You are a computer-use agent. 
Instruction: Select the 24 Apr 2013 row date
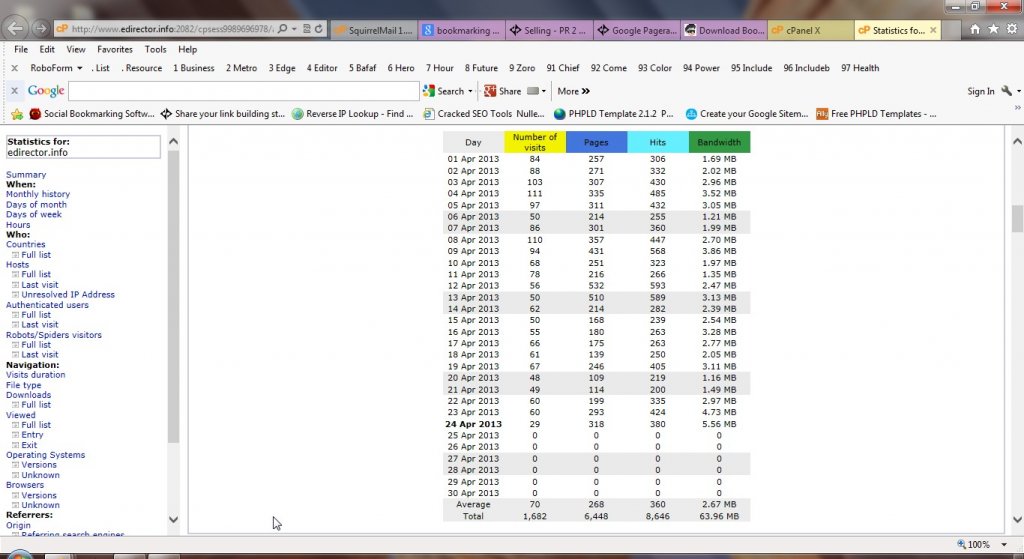473,424
